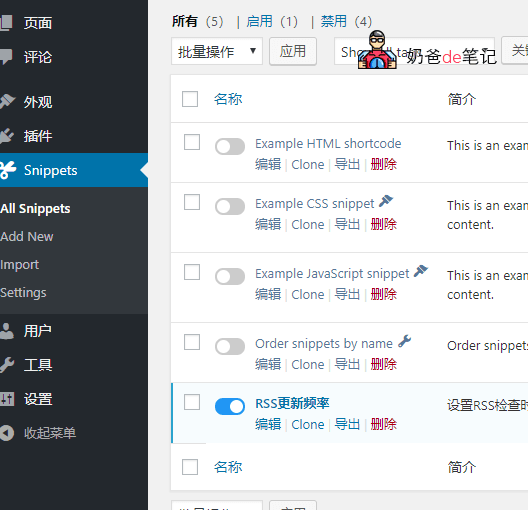Sort by 名称 column in table footer
Image resolution: width=528 pixels, height=510 pixels.
tap(228, 467)
